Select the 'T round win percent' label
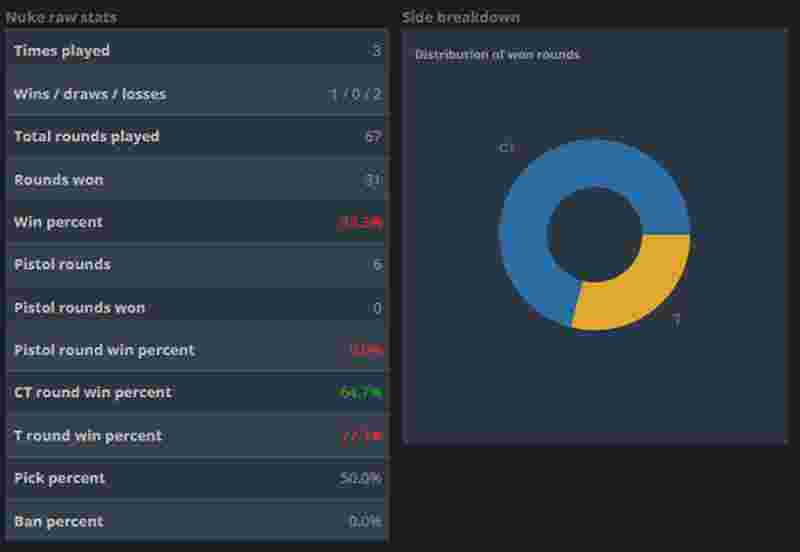 coord(88,436)
